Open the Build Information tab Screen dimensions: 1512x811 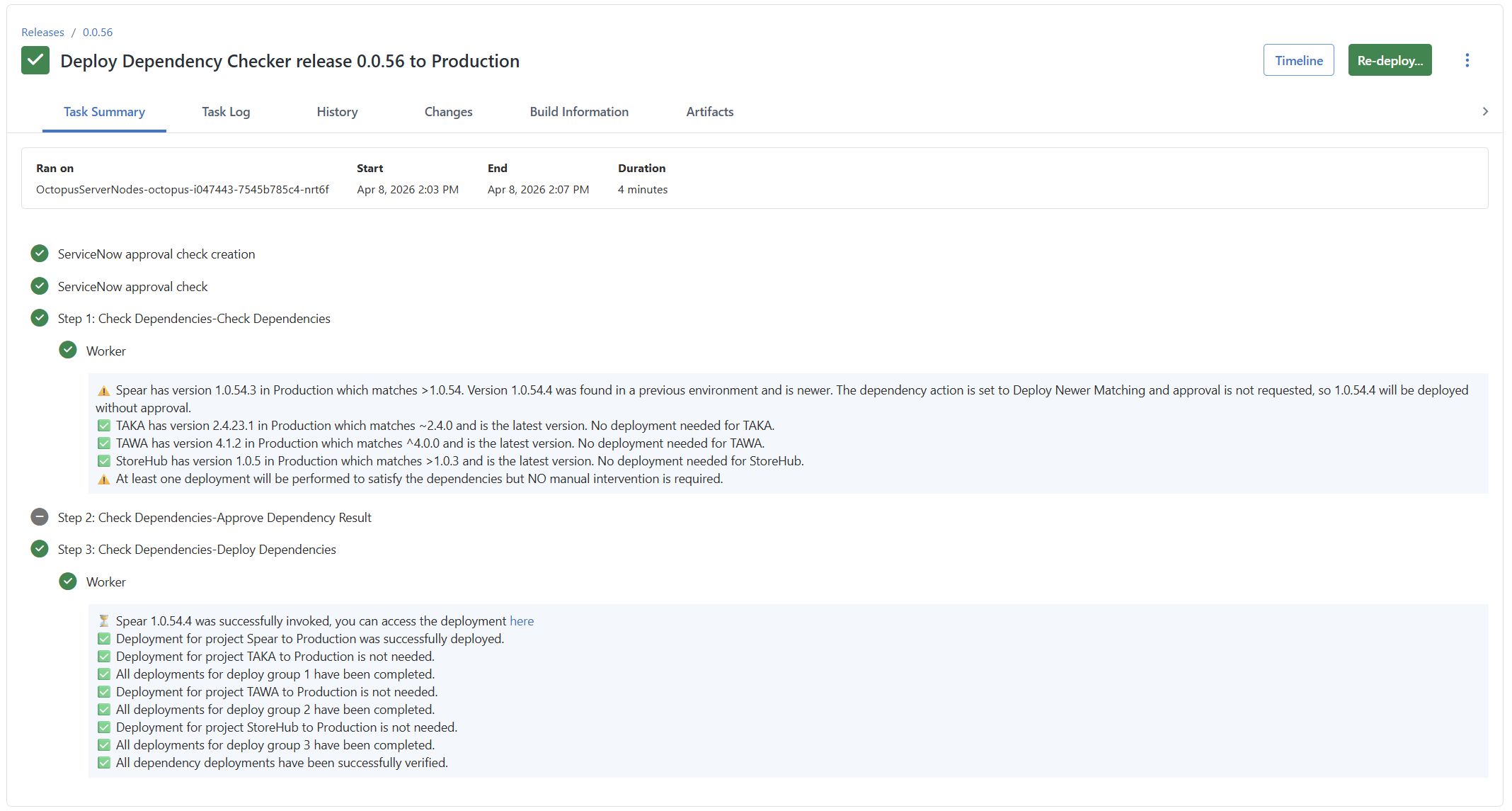(x=579, y=111)
